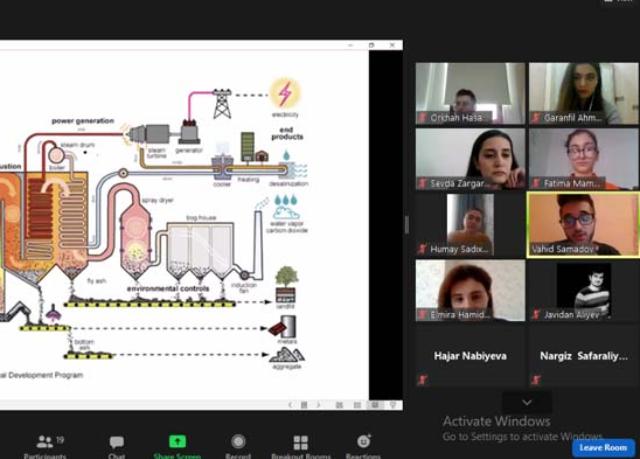Open the Reactions menu
The width and height of the screenshot is (640, 459).
363,446
